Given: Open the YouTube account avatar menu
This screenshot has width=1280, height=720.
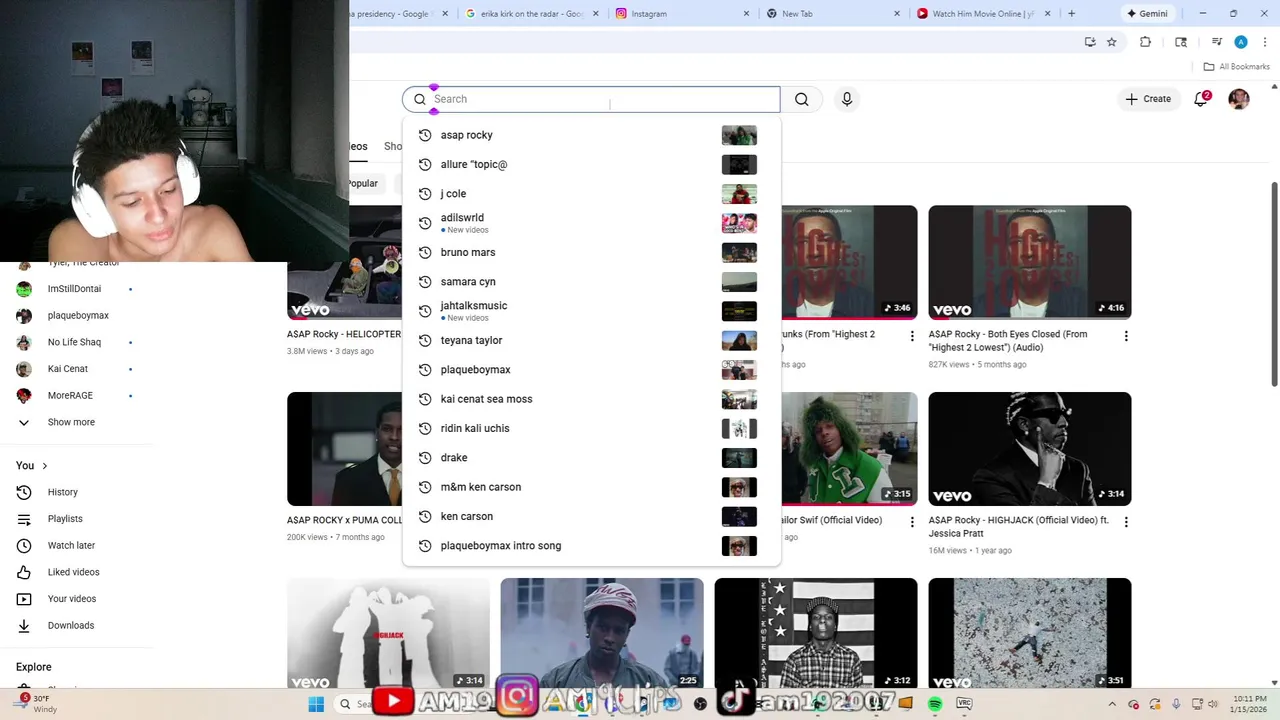Looking at the screenshot, I should 1239,99.
